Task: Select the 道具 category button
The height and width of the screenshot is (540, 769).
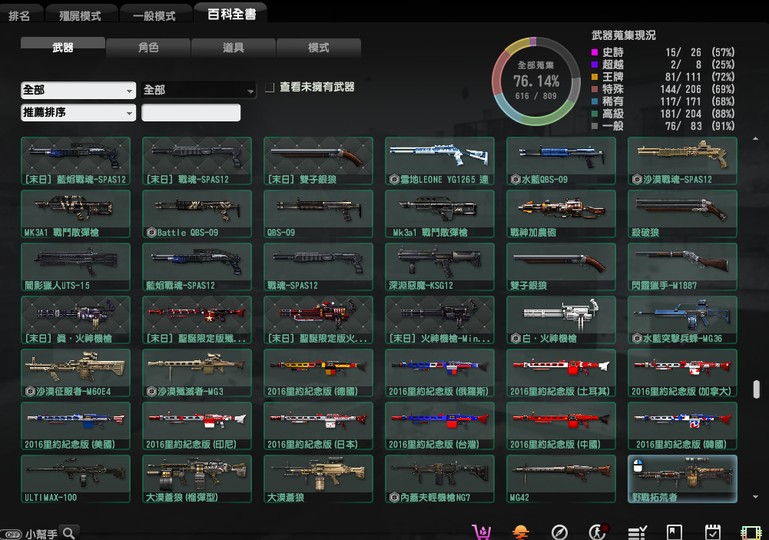Action: (232, 47)
